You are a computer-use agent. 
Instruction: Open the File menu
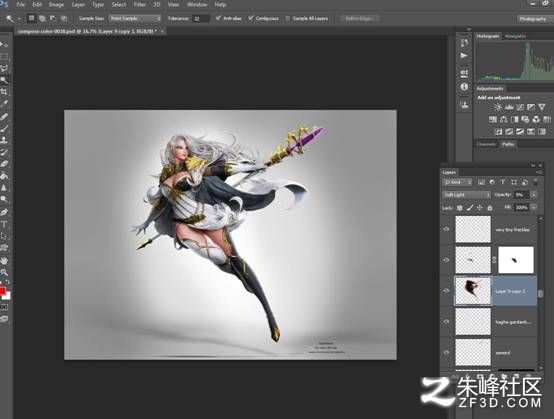point(20,5)
